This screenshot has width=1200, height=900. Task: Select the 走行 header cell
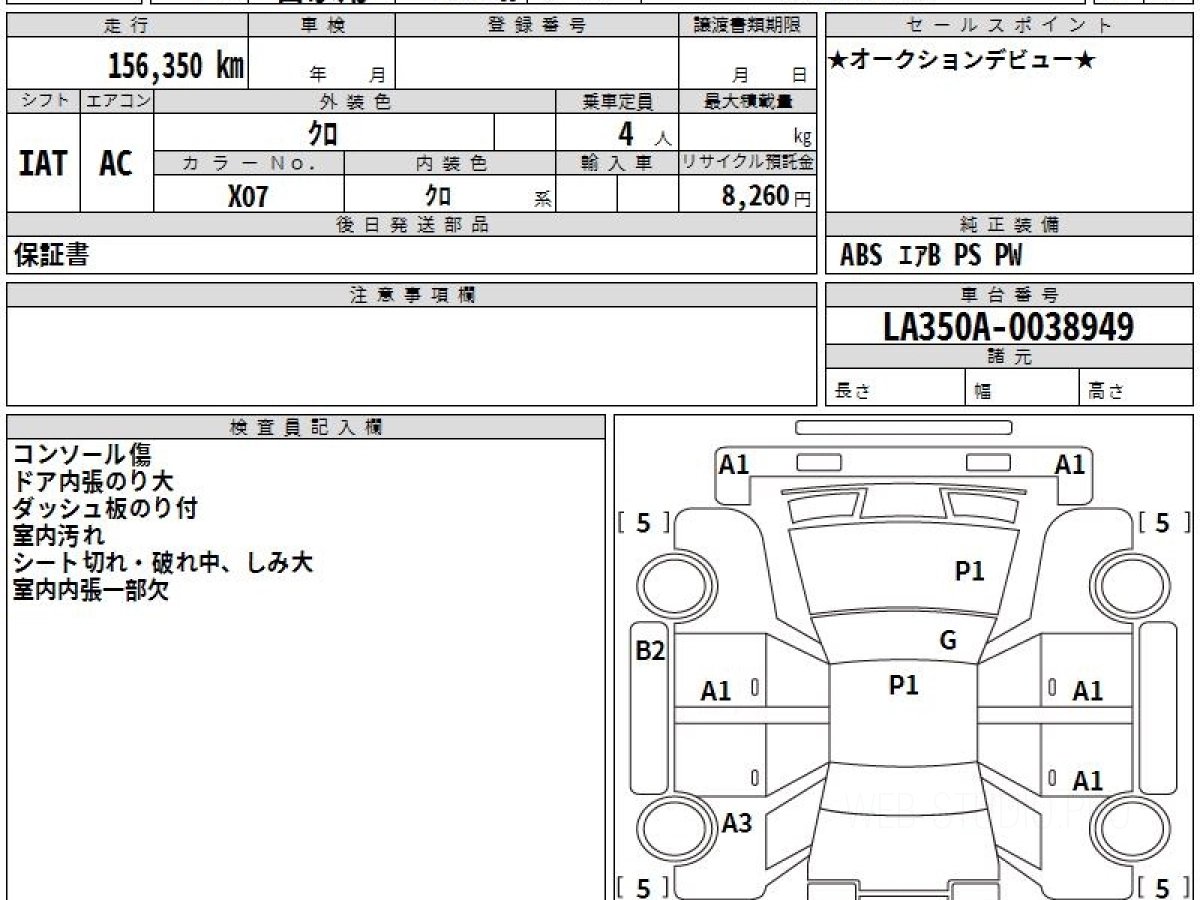coord(126,25)
